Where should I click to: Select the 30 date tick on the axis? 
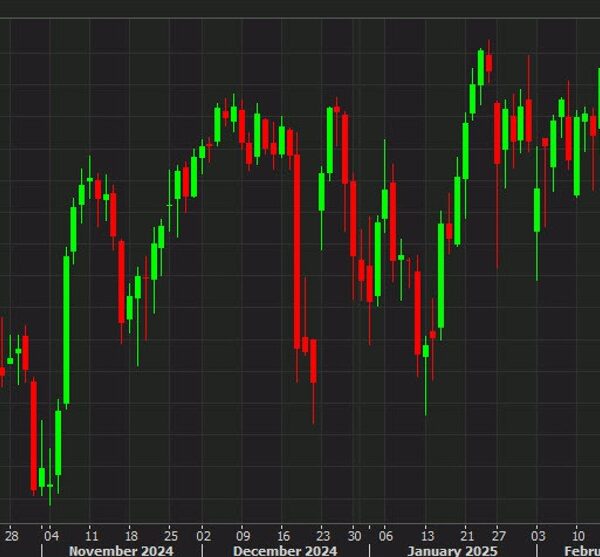(x=354, y=534)
